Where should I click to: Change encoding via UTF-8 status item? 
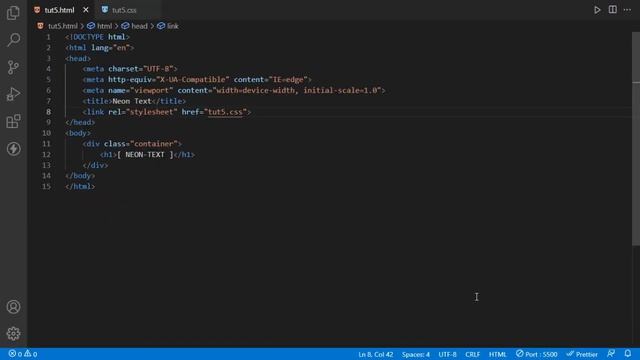click(x=447, y=354)
